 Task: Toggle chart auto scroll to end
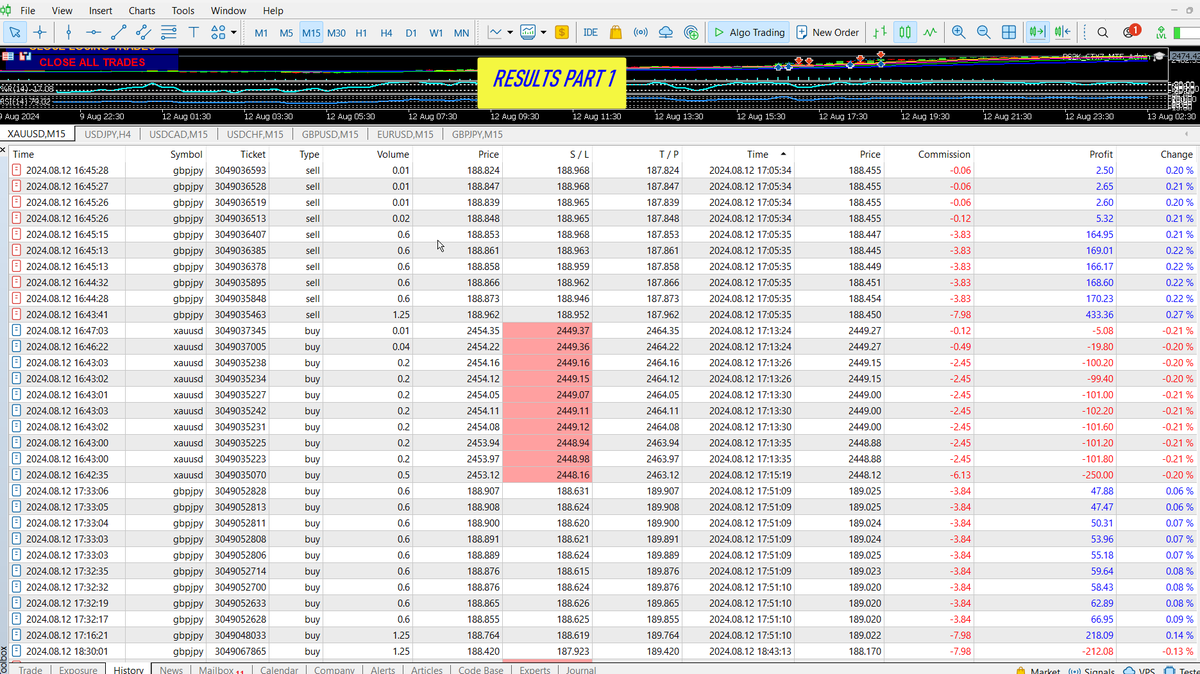coord(1037,32)
